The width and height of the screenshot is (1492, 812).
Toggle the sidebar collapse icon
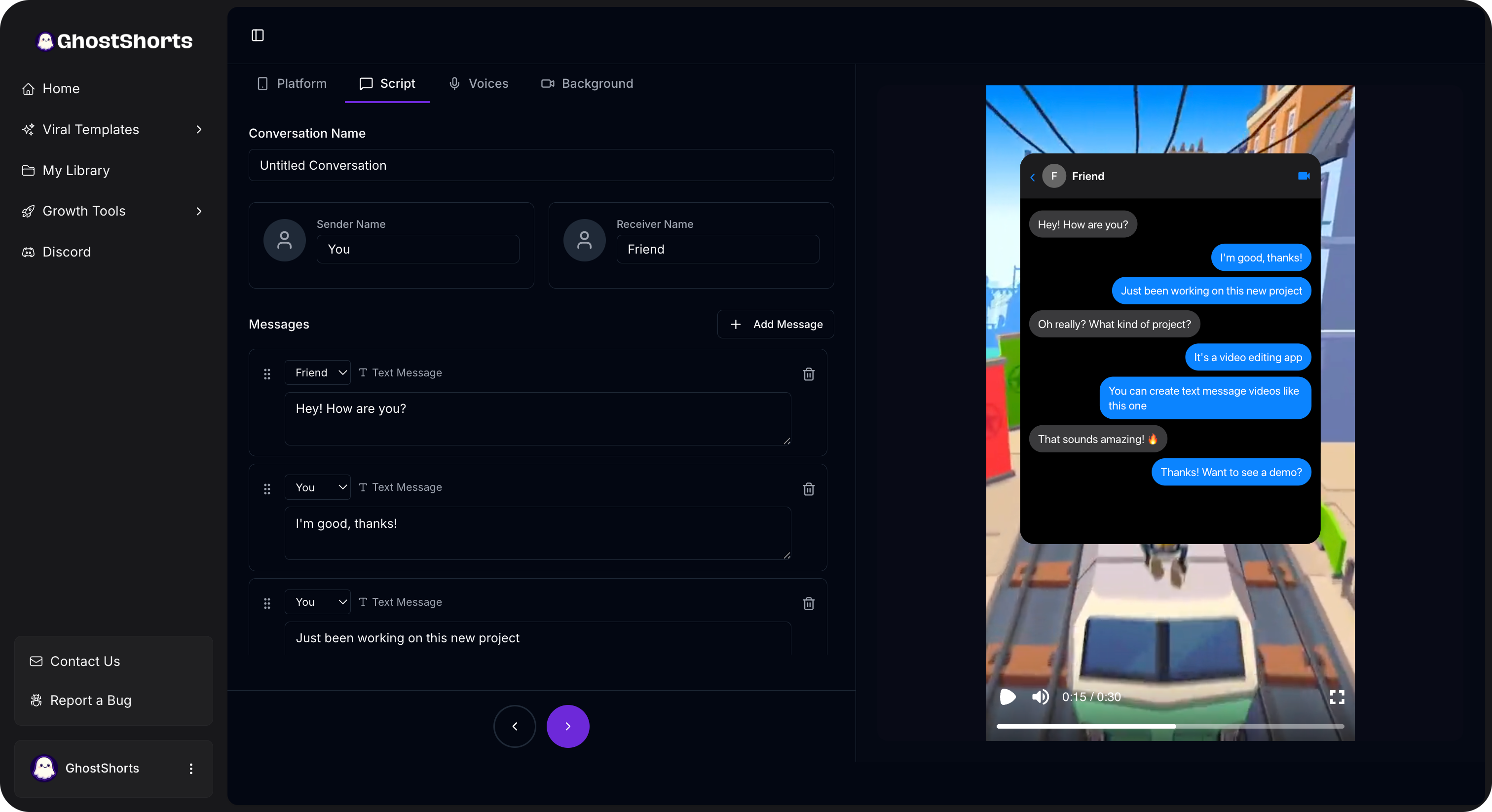tap(258, 36)
